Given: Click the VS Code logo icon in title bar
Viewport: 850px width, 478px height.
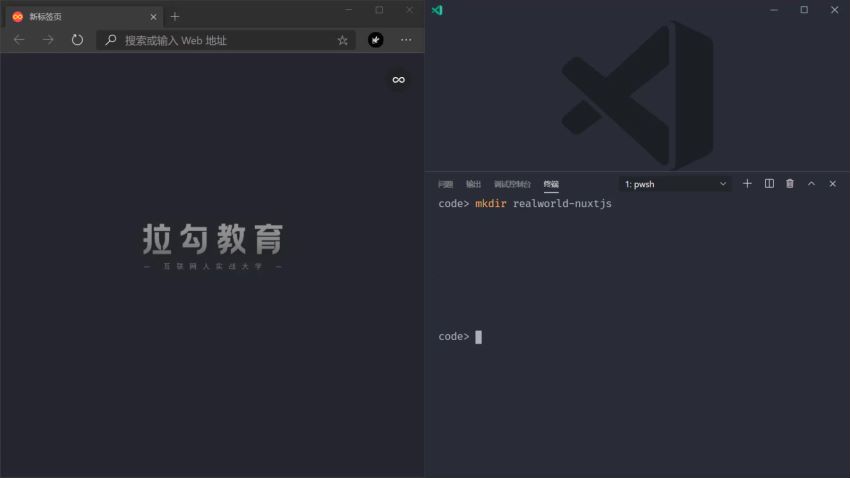Looking at the screenshot, I should pyautogui.click(x=437, y=10).
